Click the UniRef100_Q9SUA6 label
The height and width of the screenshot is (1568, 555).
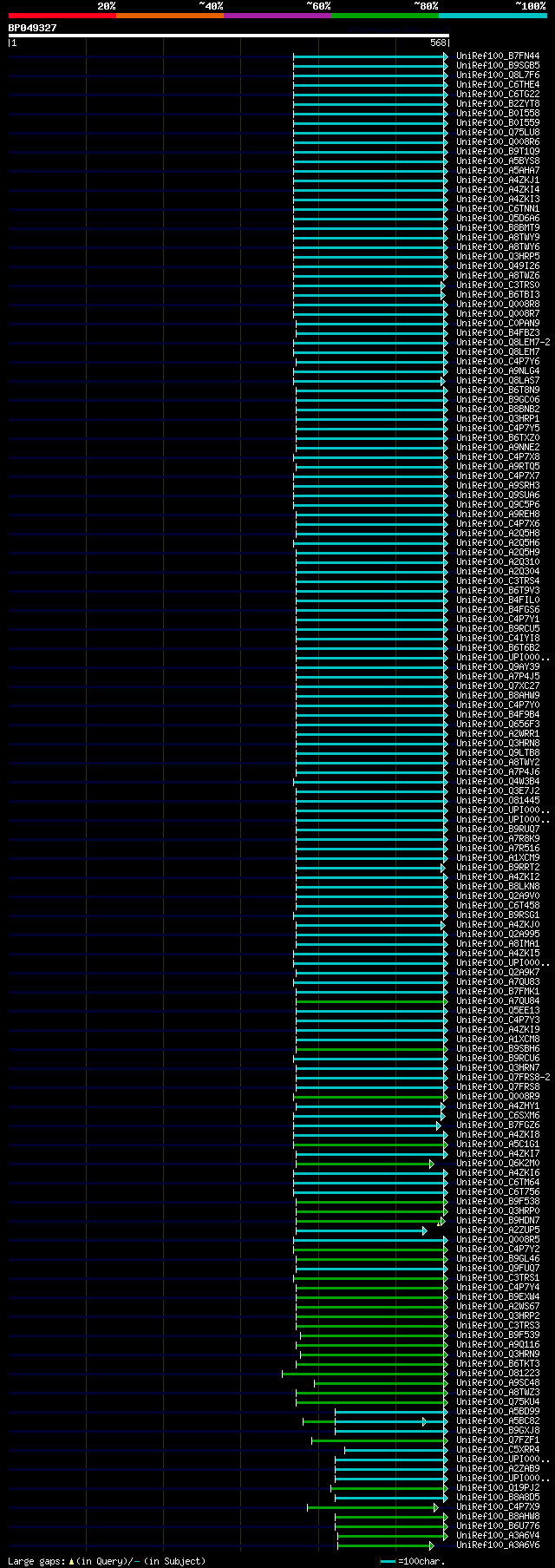click(498, 495)
